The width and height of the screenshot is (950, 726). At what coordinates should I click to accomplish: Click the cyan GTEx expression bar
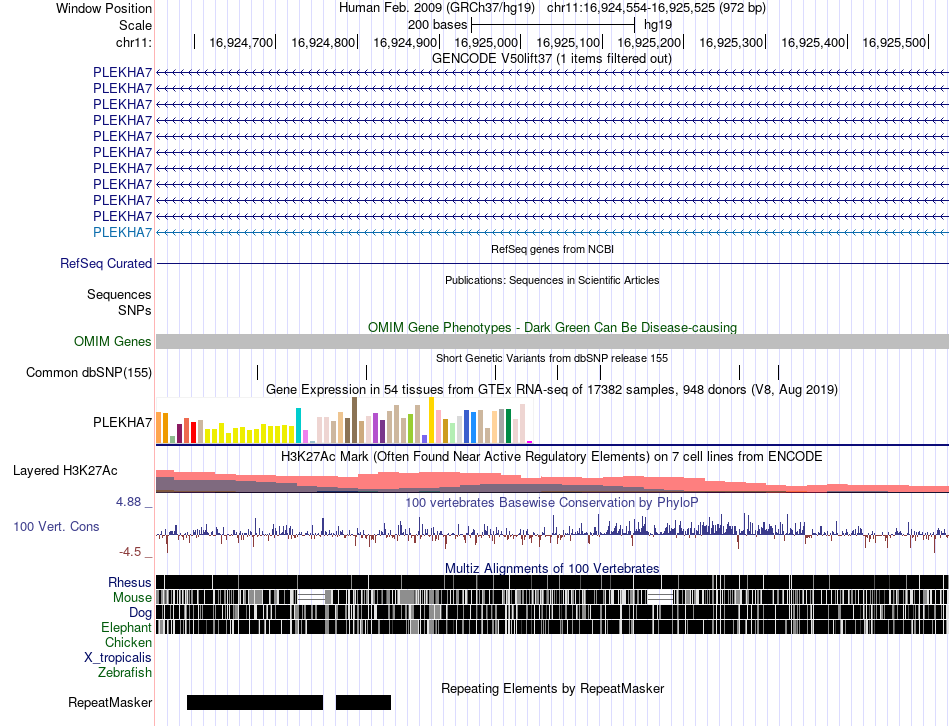click(x=298, y=426)
